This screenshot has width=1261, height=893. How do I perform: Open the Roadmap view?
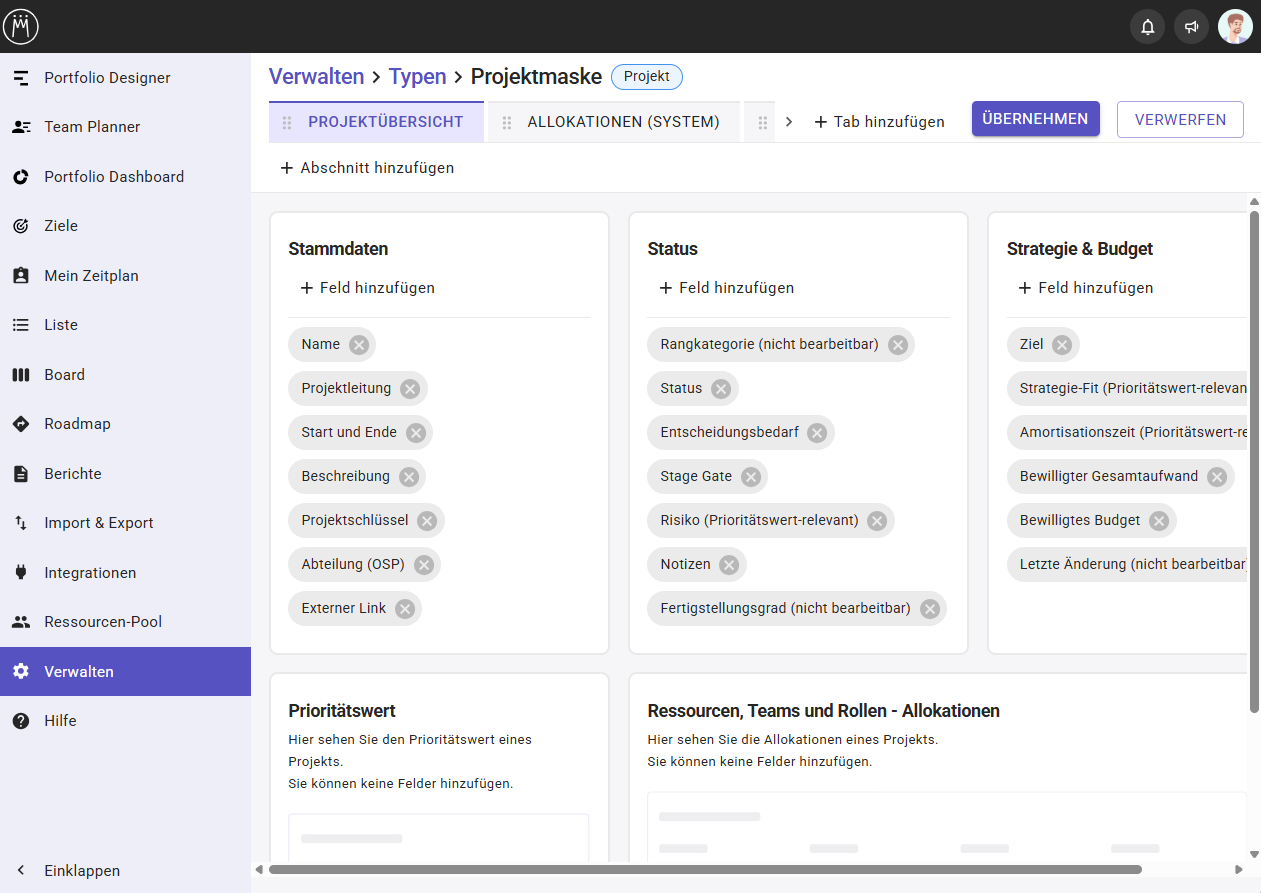(x=77, y=424)
